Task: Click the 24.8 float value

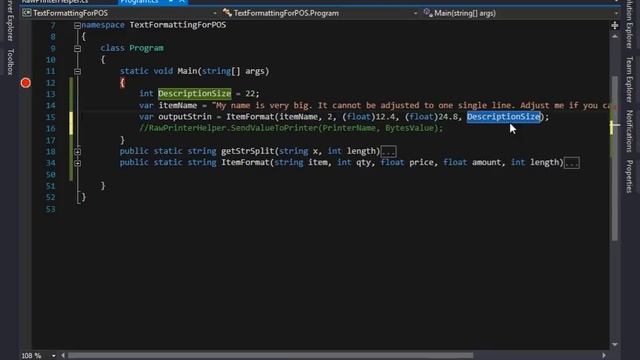Action: [x=448, y=117]
